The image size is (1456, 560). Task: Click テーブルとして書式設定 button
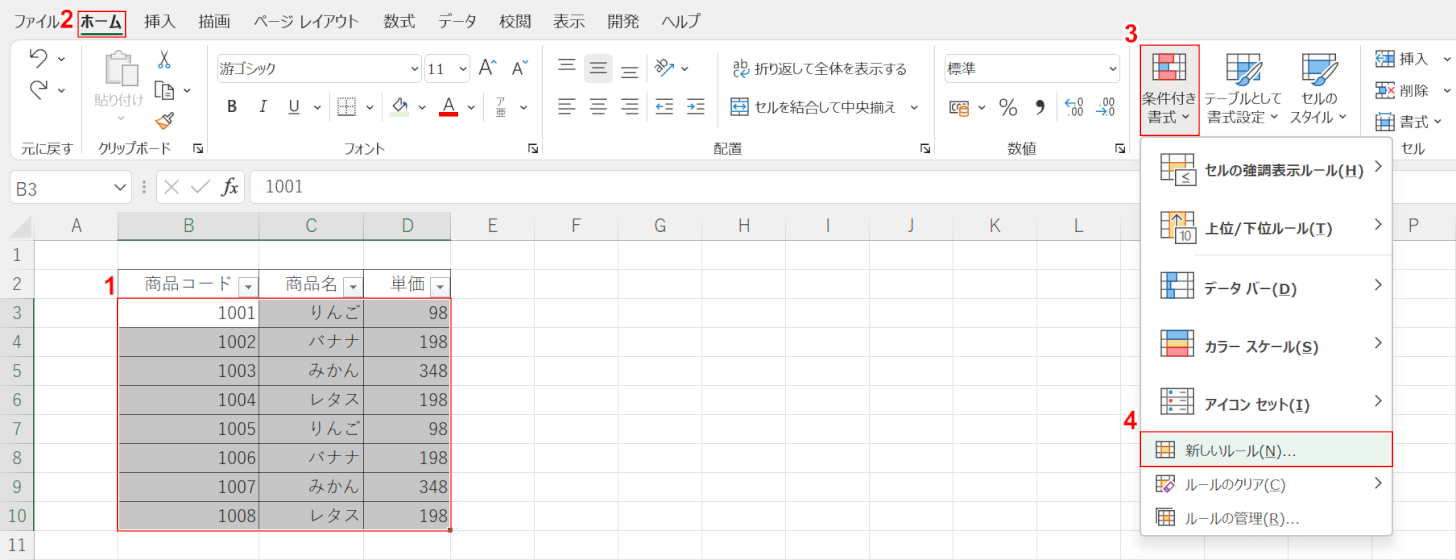pos(1242,91)
